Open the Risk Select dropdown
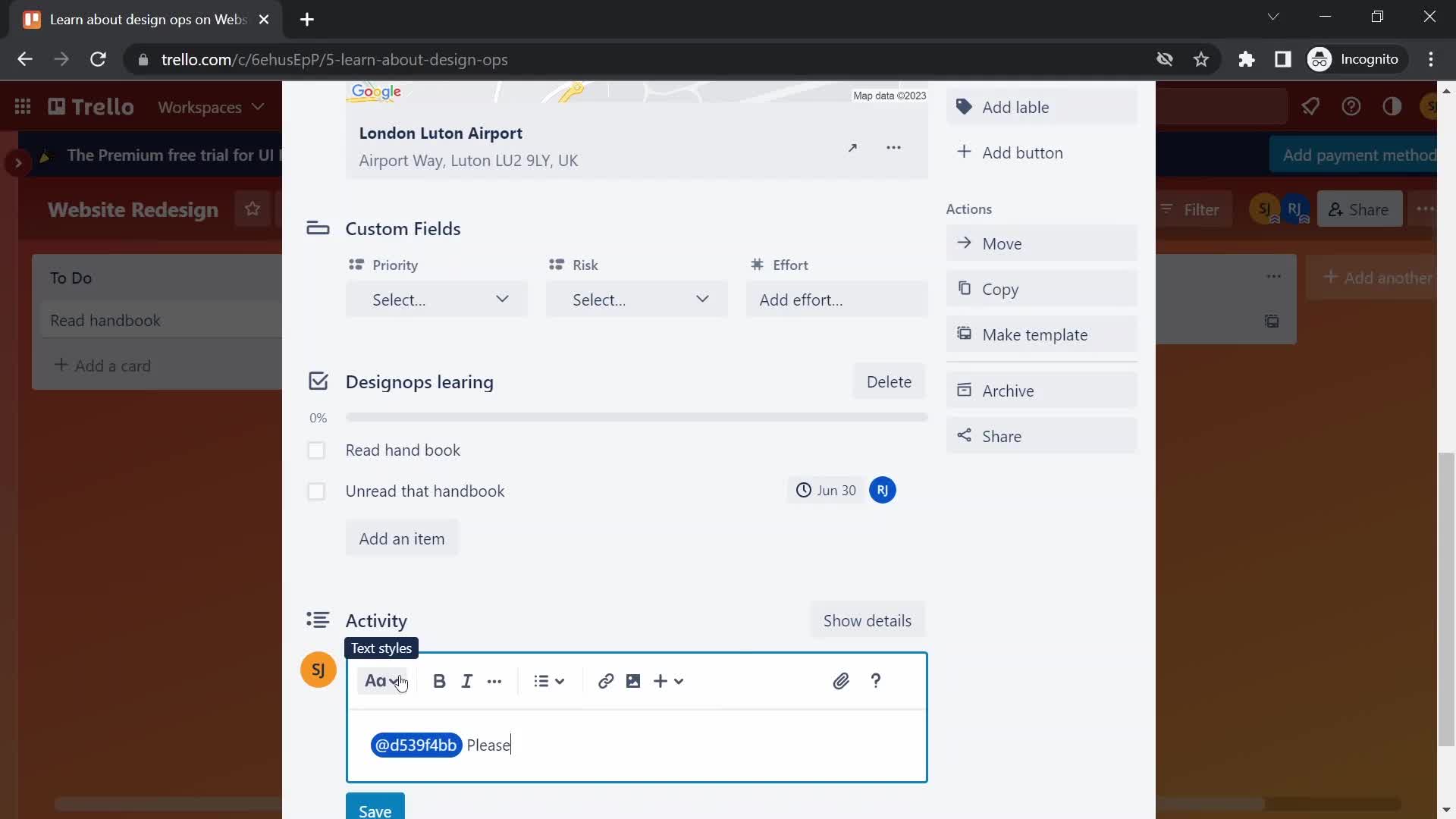 point(637,300)
